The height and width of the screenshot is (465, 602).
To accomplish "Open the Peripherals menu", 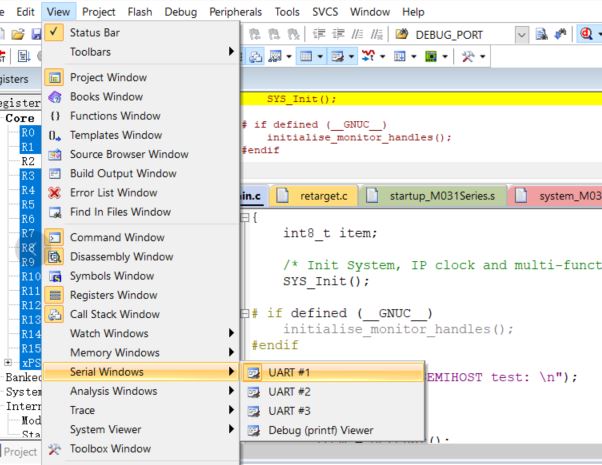I will (235, 12).
